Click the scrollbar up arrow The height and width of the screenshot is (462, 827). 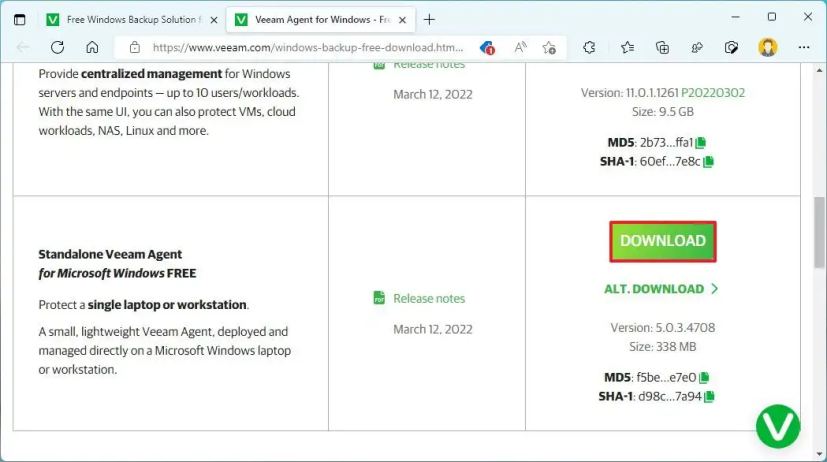click(819, 70)
